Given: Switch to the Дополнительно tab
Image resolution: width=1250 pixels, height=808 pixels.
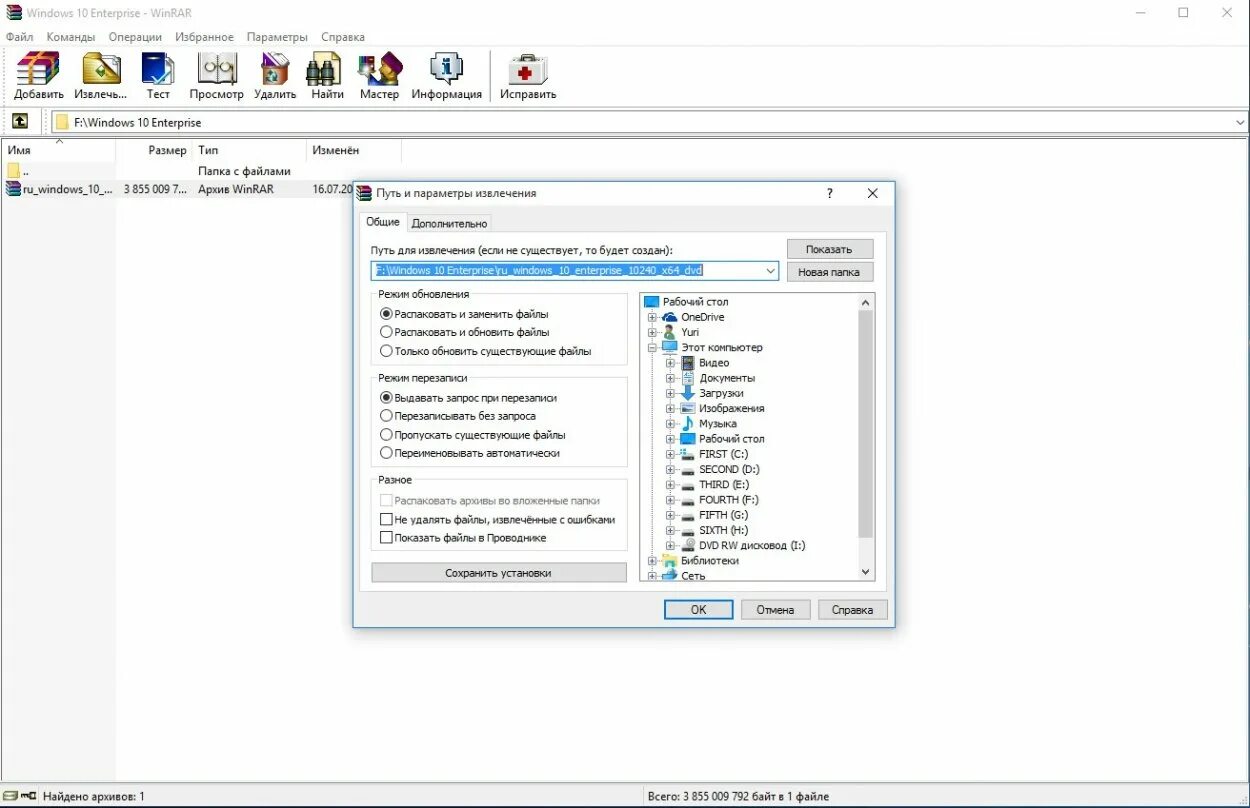Looking at the screenshot, I should pyautogui.click(x=449, y=223).
